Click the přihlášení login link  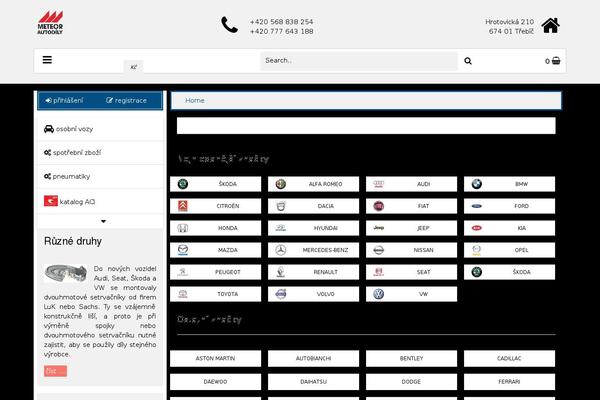pyautogui.click(x=64, y=100)
